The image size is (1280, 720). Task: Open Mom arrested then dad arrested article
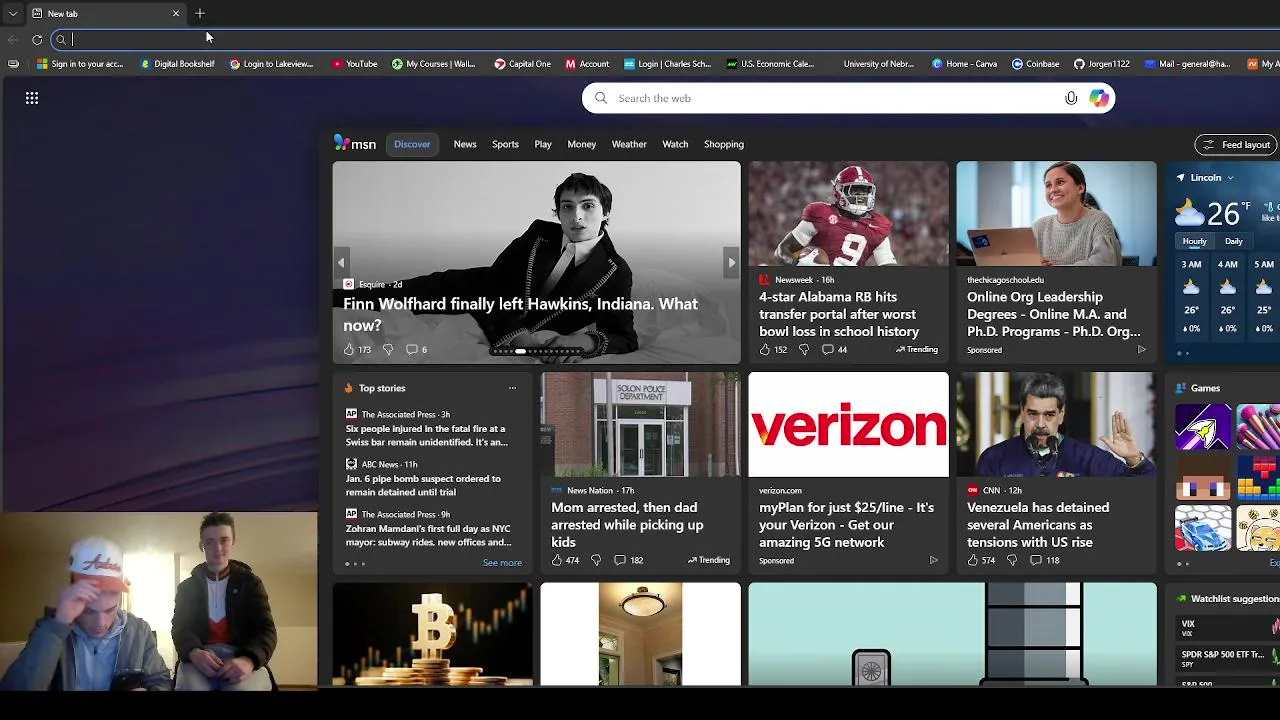pos(627,525)
